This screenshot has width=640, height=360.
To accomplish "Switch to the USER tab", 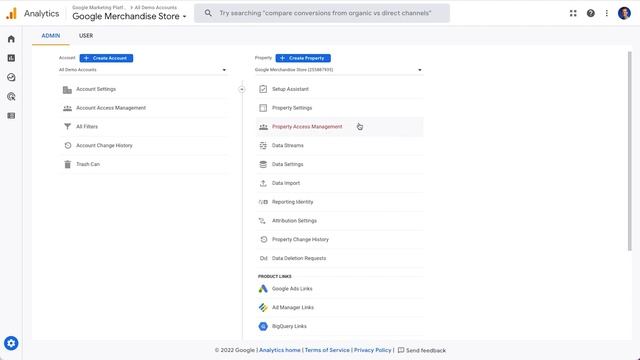I will [x=86, y=36].
